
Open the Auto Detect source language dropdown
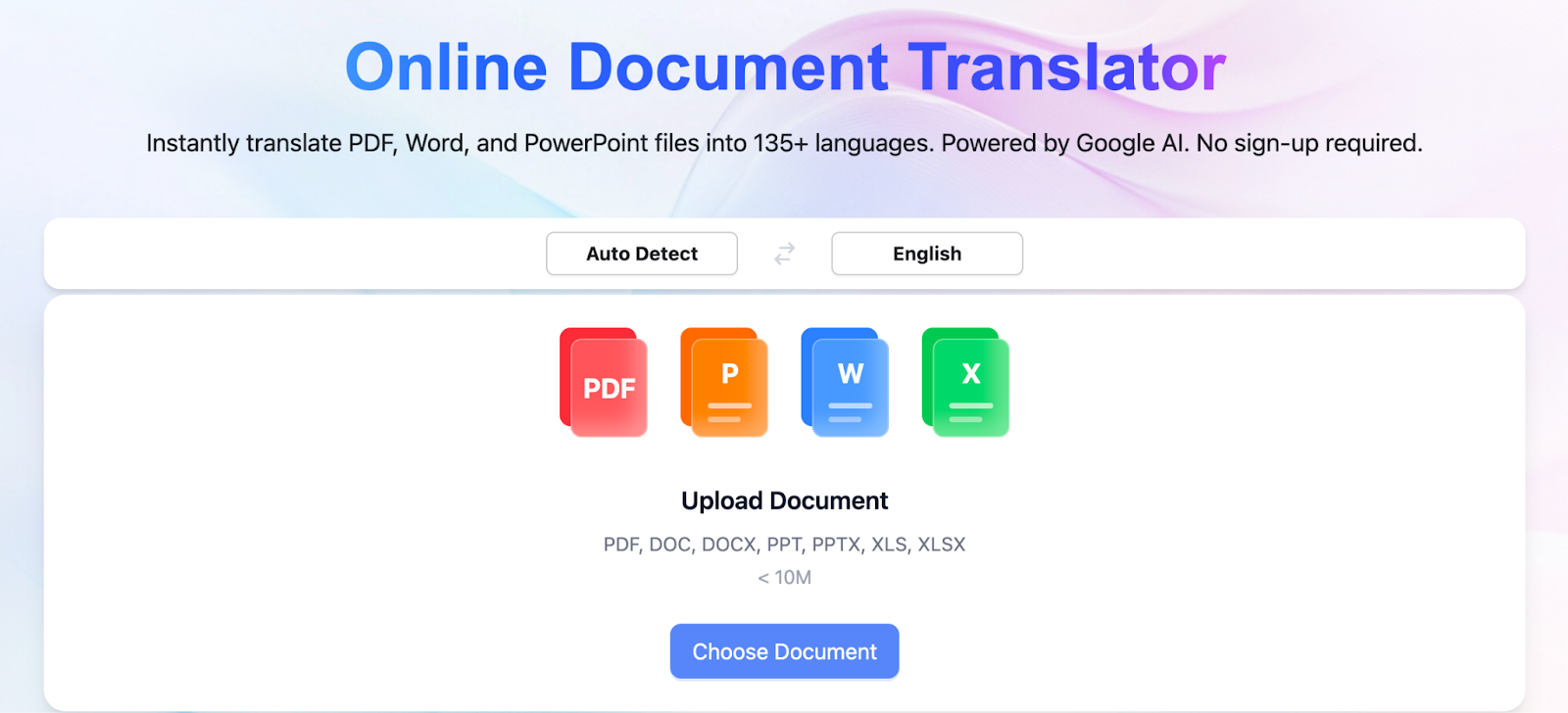pyautogui.click(x=642, y=254)
